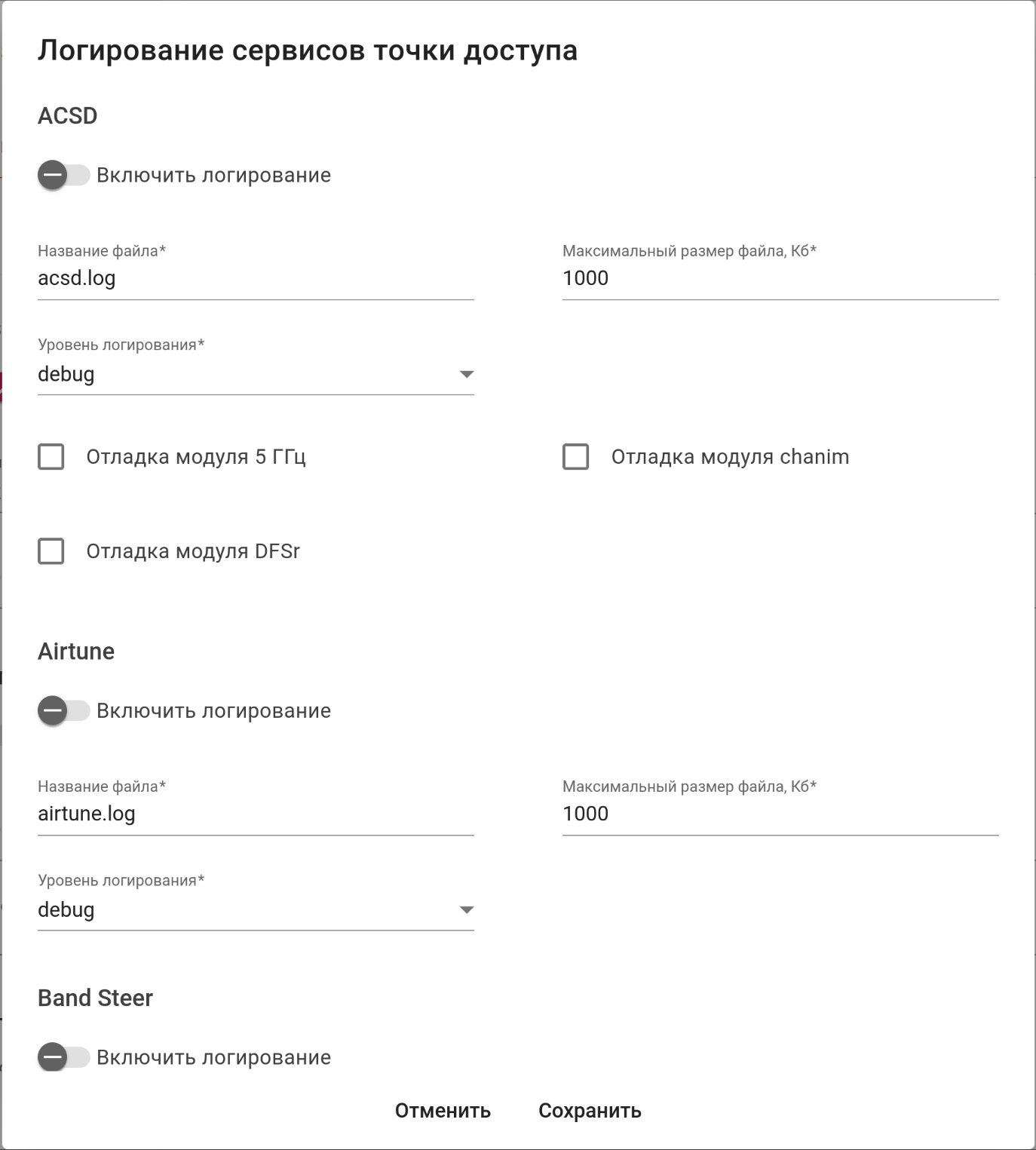Click the 'Отладка модуля DFSr' label
Viewport: 1036px width, 1150px height.
point(193,551)
